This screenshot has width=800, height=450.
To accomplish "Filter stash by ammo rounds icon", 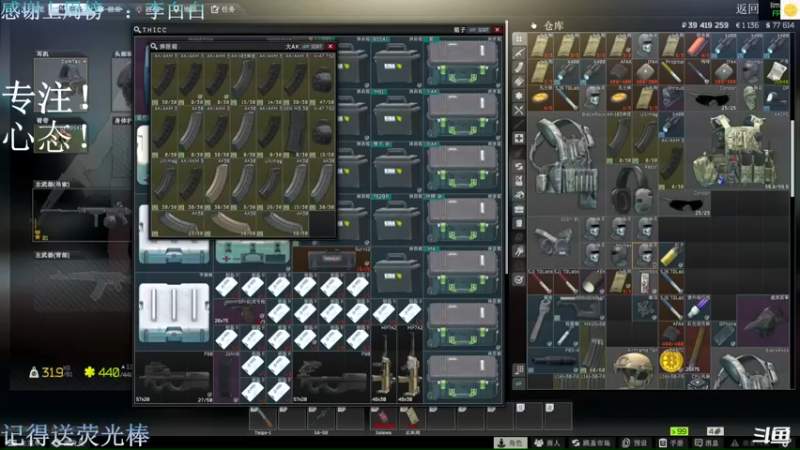I will click(x=519, y=82).
